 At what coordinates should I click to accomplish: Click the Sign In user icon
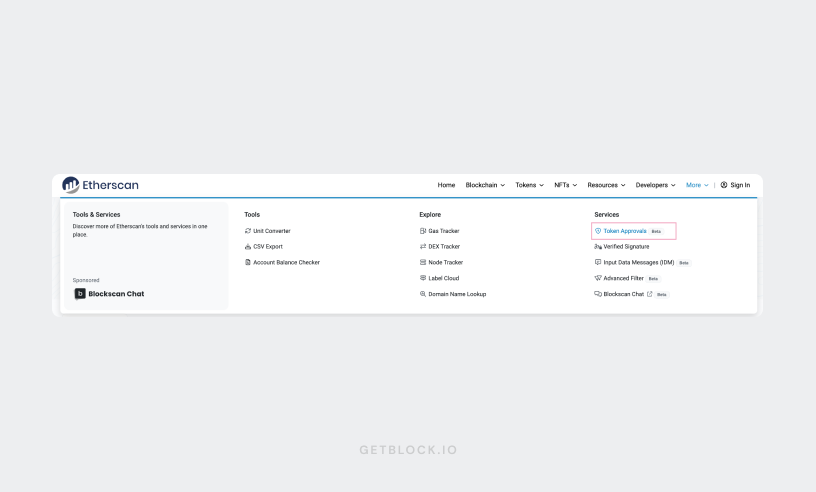(x=724, y=185)
